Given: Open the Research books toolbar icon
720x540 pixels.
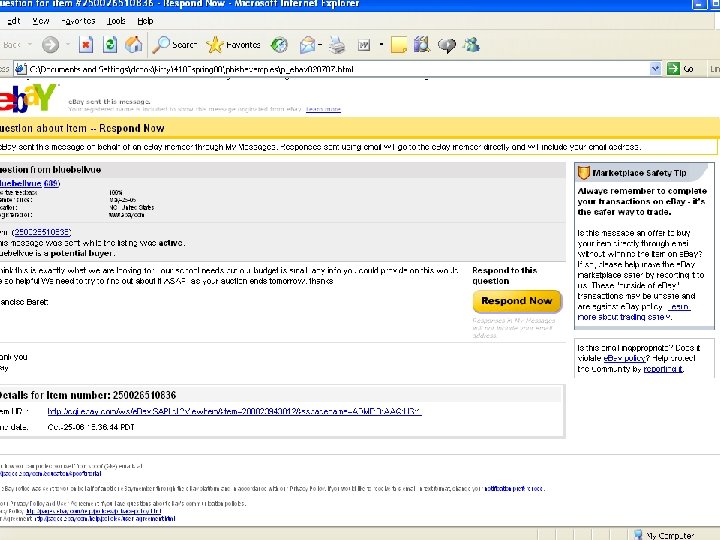Looking at the screenshot, I should [422, 45].
